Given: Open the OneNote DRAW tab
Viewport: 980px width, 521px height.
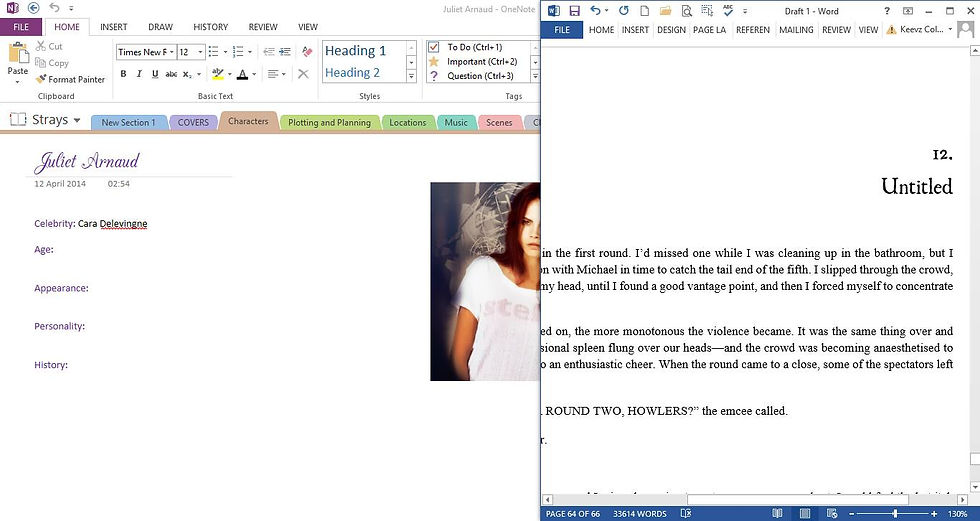Looking at the screenshot, I should pyautogui.click(x=161, y=27).
